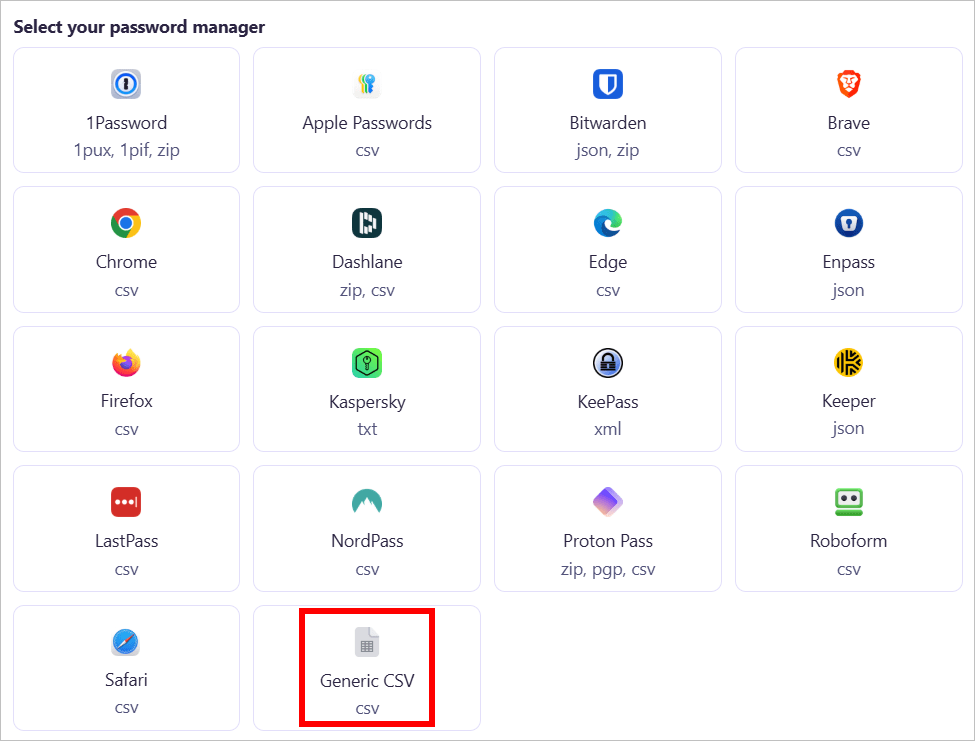The image size is (975, 741).
Task: Select the Brave lion icon
Action: click(x=848, y=84)
